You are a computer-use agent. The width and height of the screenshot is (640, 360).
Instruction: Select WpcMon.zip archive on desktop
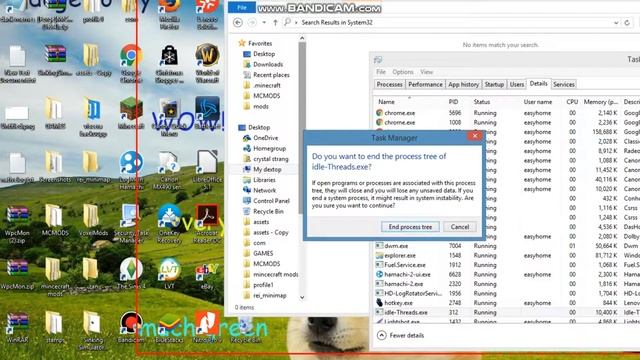[x=17, y=274]
